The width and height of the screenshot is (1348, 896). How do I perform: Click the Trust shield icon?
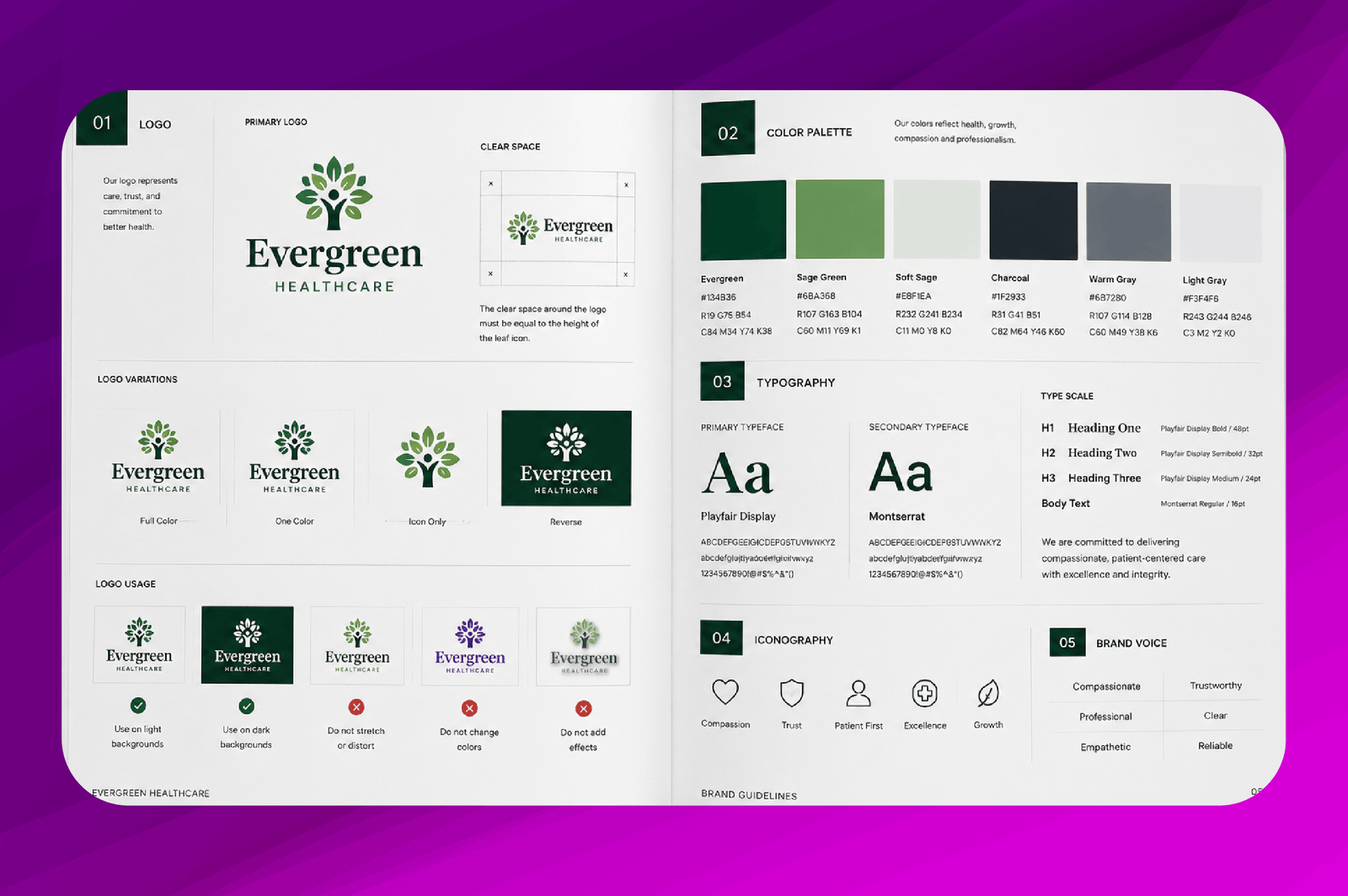coord(791,693)
